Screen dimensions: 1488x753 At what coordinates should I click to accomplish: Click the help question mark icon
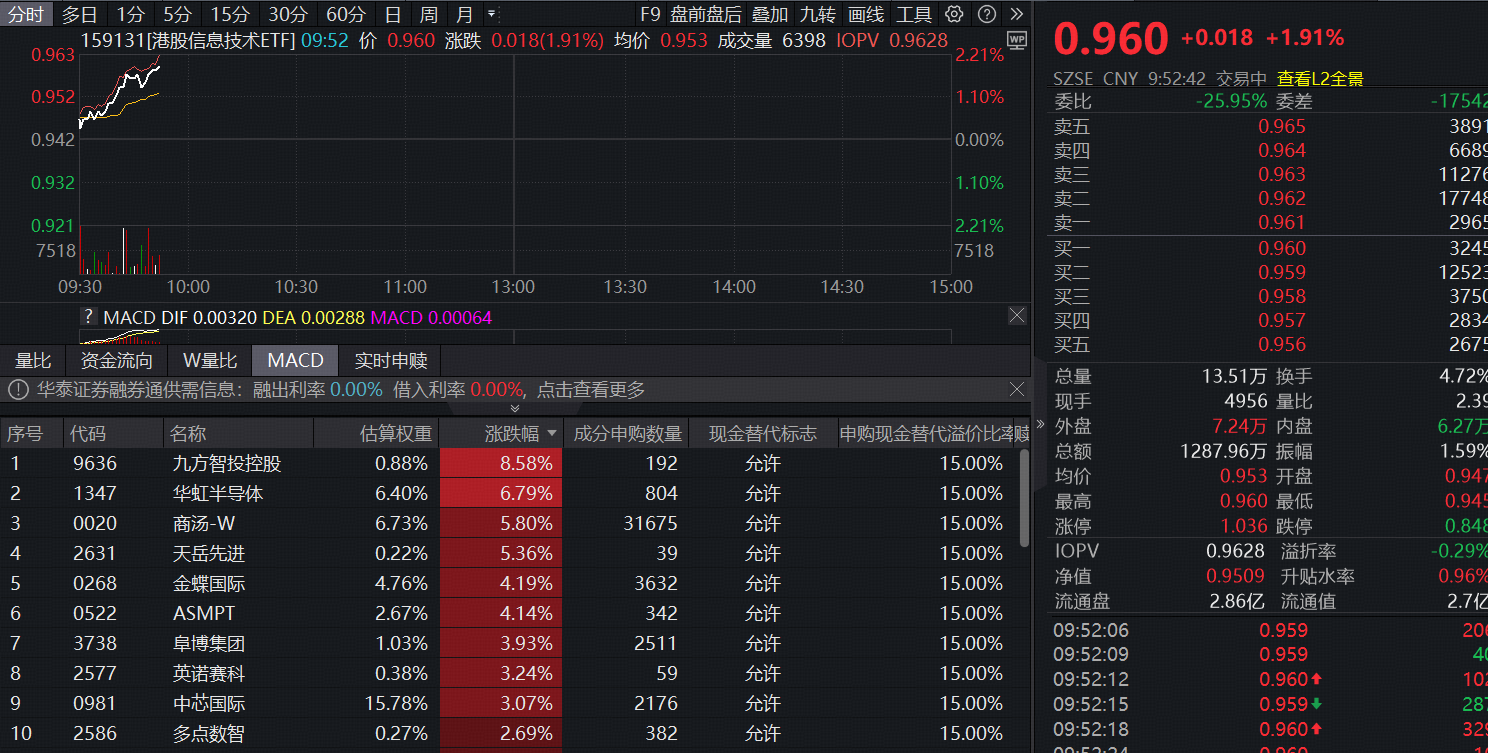click(986, 14)
